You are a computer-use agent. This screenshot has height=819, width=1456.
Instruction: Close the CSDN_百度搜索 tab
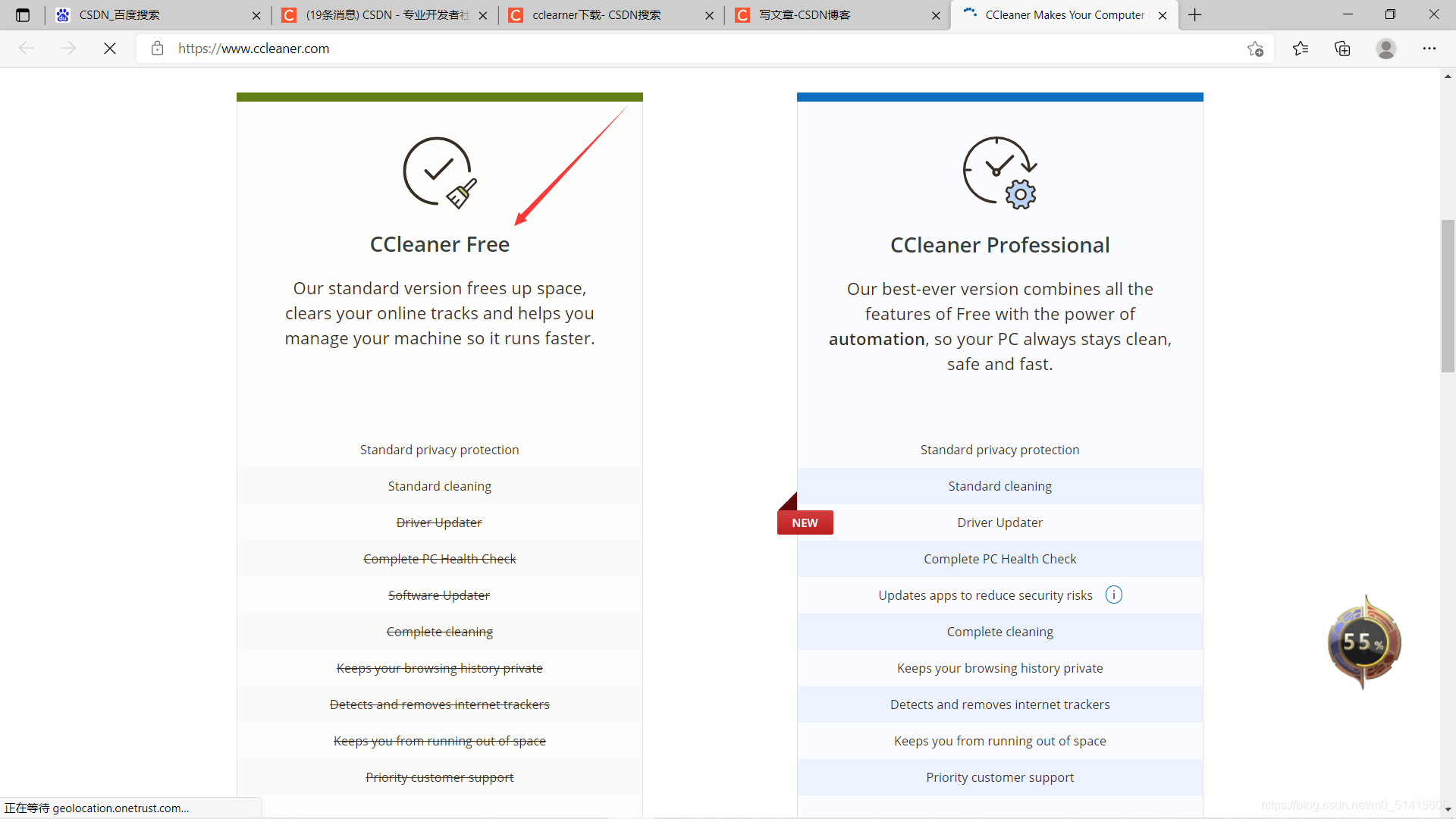pos(256,15)
